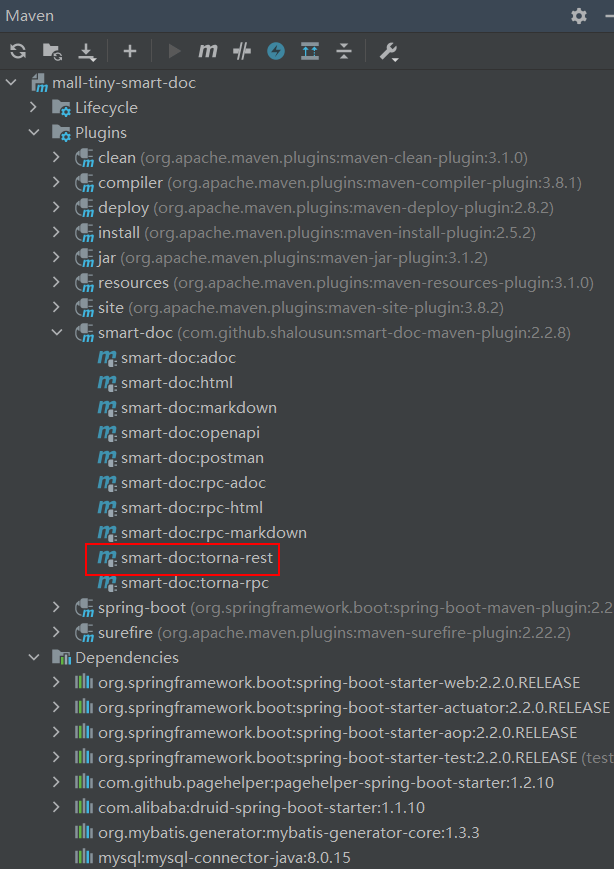The width and height of the screenshot is (614, 869).
Task: Expand spring-boot-starter-test dependency
Action: click(x=56, y=757)
